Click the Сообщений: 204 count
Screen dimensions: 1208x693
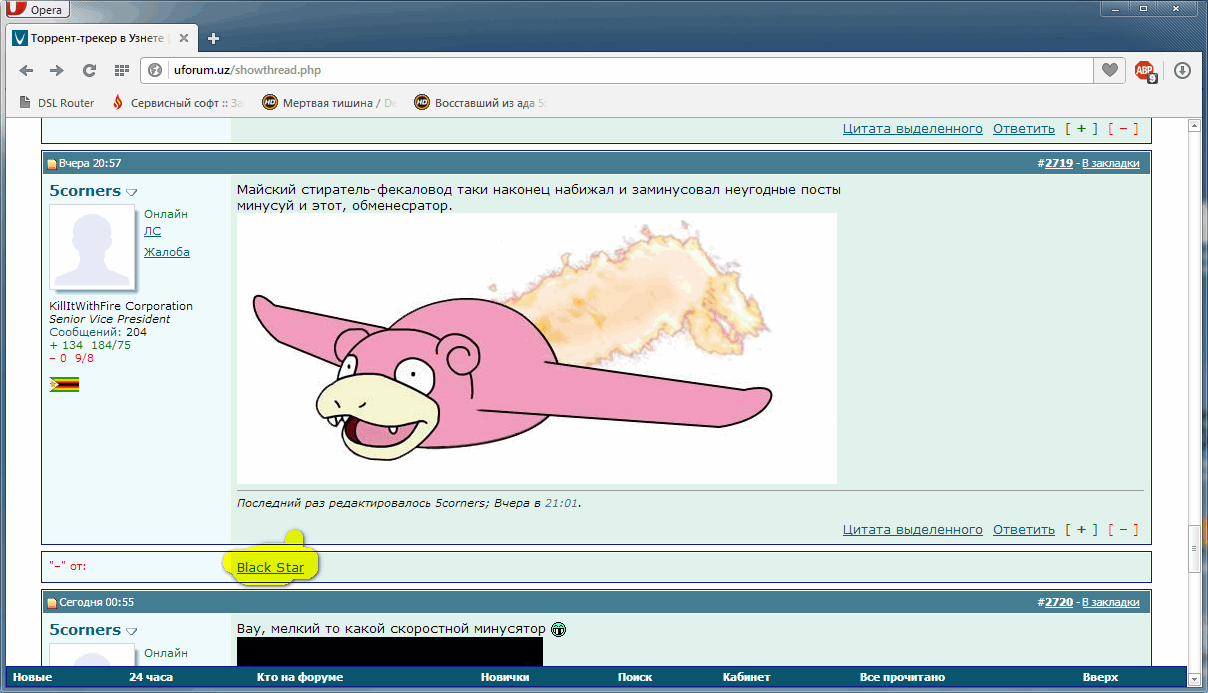click(x=98, y=332)
